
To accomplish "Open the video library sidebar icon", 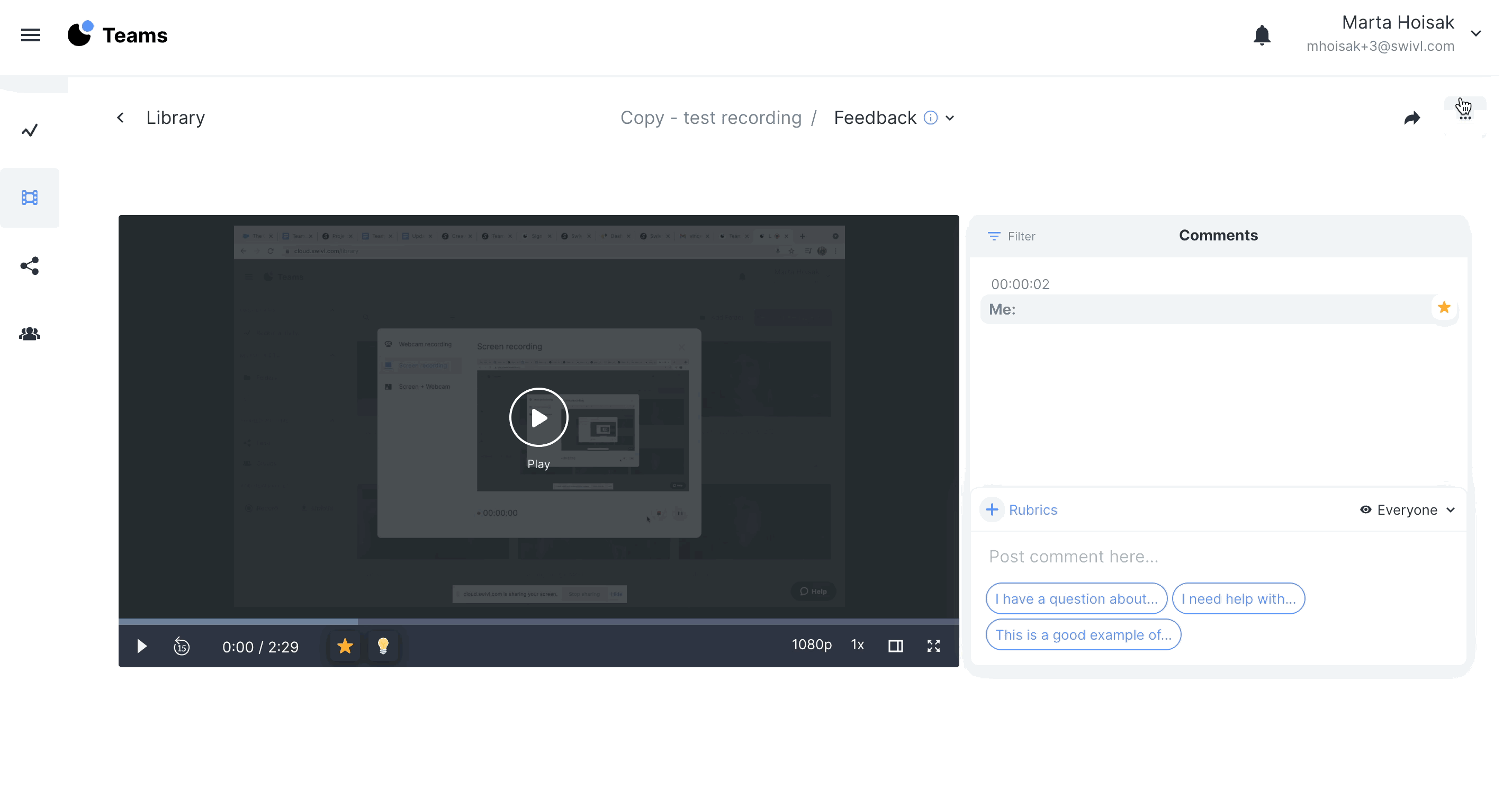I will tap(29, 198).
